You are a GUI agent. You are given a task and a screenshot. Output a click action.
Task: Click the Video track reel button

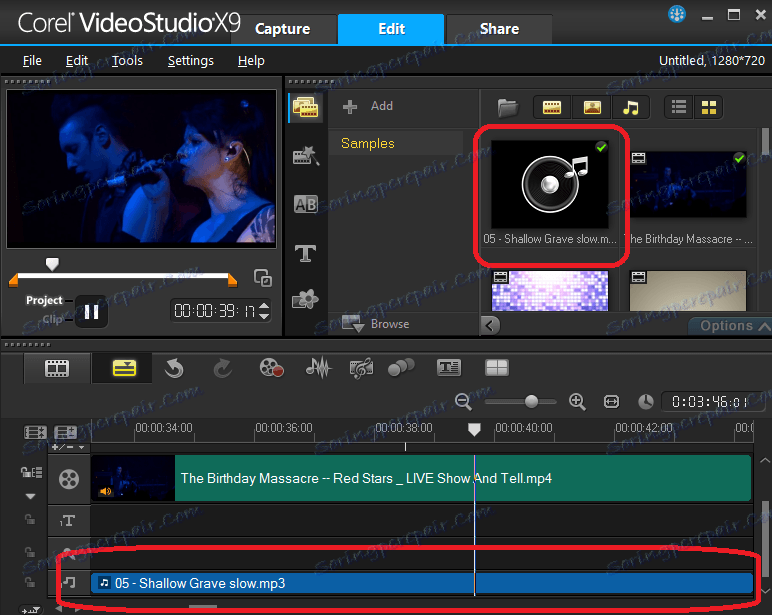[69, 479]
